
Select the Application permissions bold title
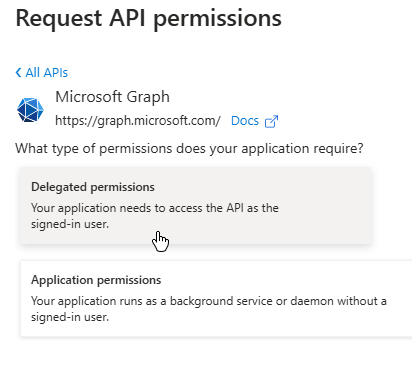[96, 280]
